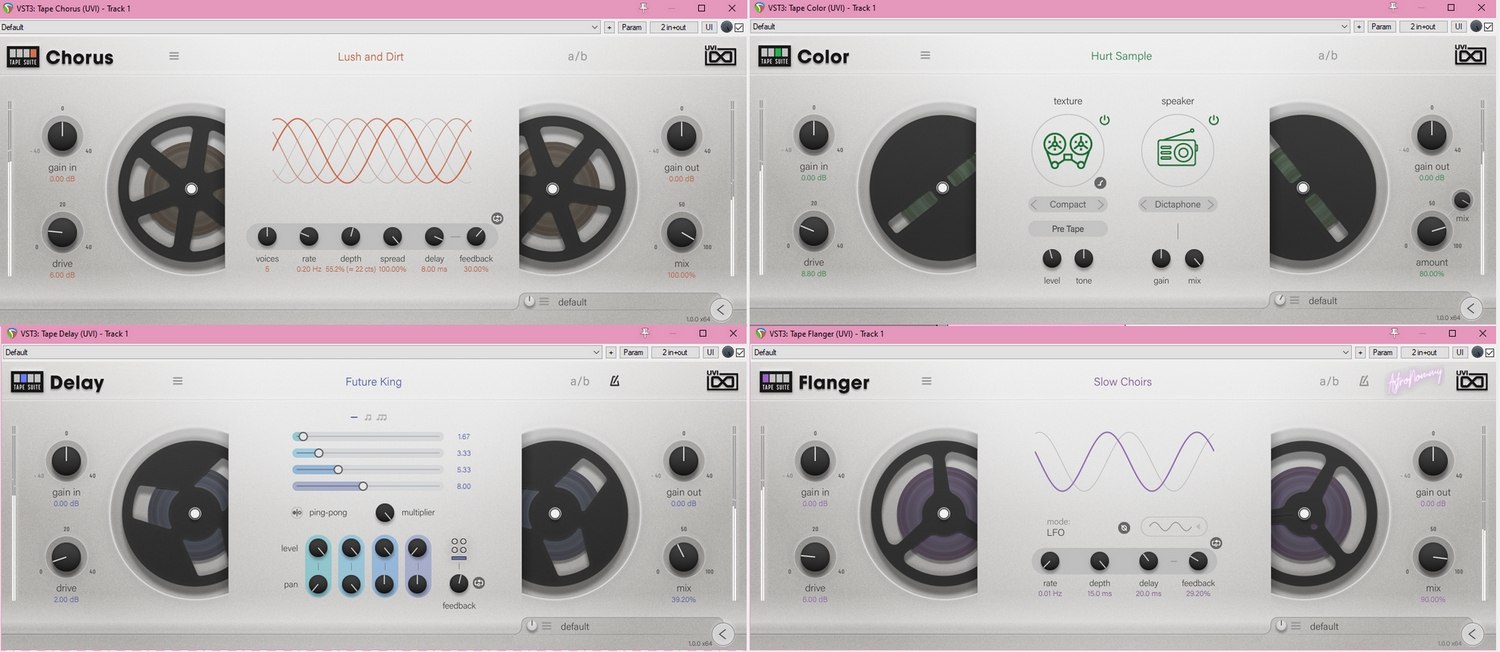Toggle the Chorus plugin bypass checkbox
The width and height of the screenshot is (1500, 652).
click(739, 27)
